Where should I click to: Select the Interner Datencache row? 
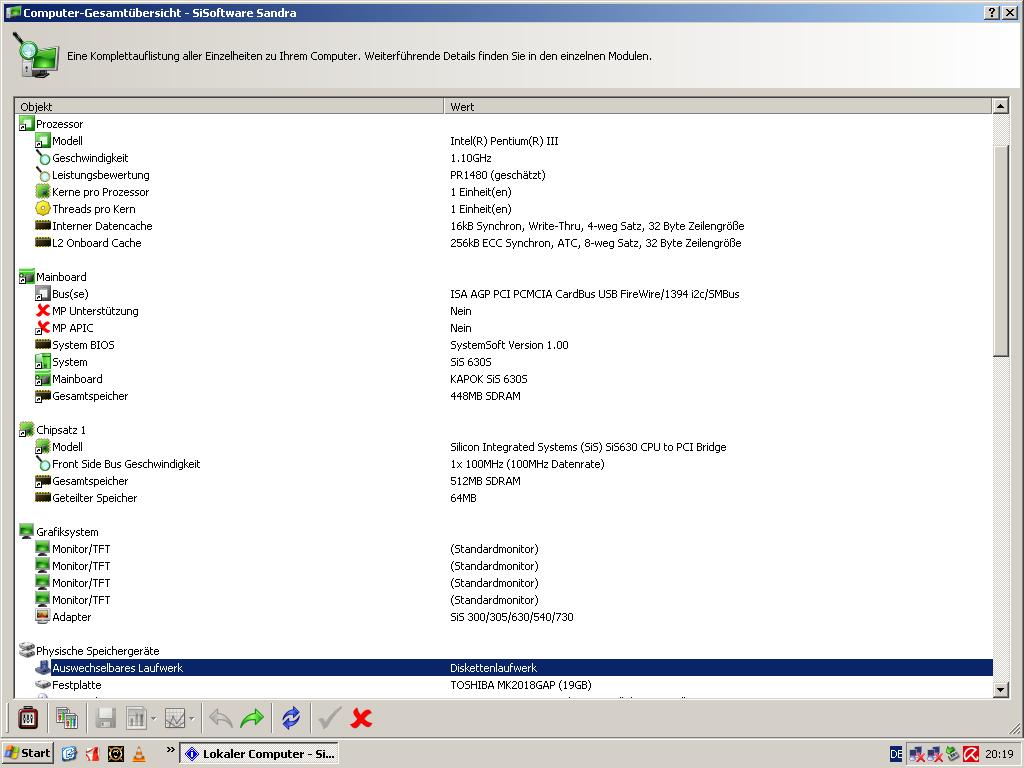pyautogui.click(x=504, y=225)
